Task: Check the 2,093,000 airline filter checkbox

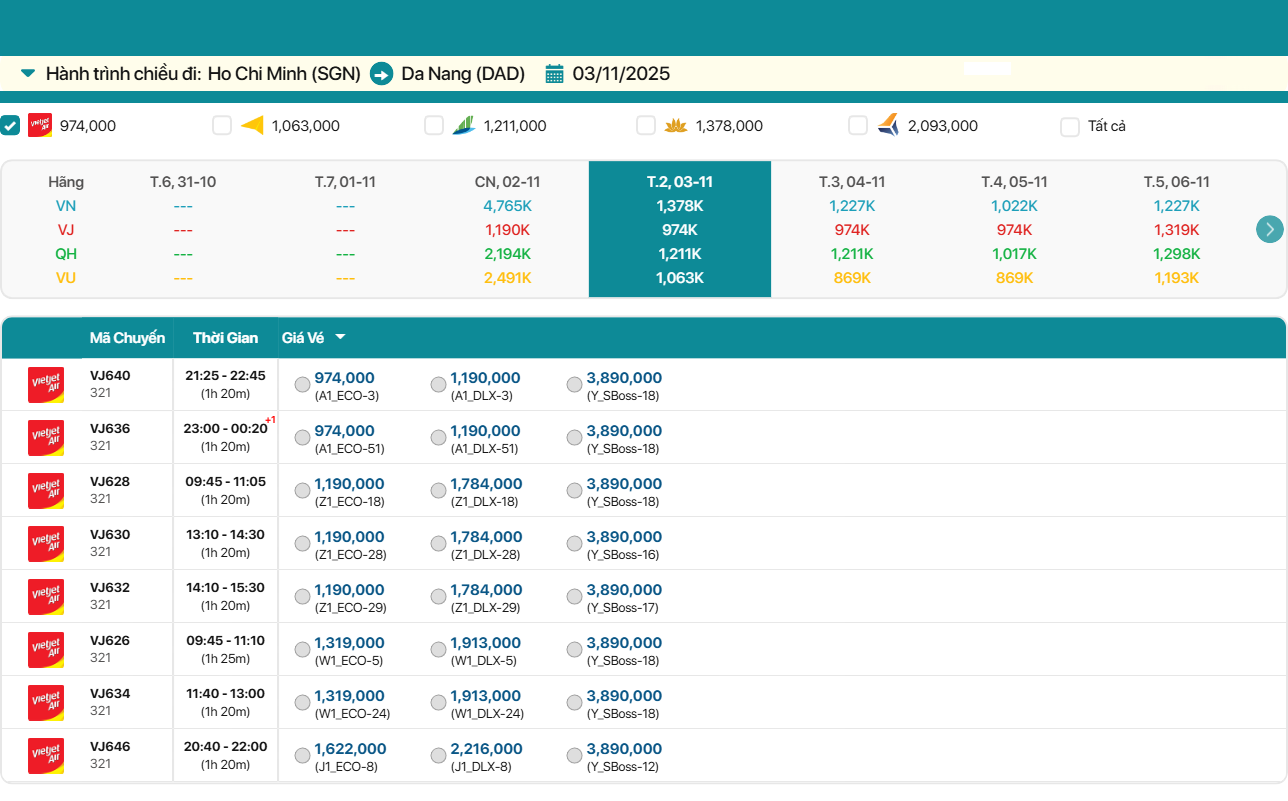Action: point(858,126)
